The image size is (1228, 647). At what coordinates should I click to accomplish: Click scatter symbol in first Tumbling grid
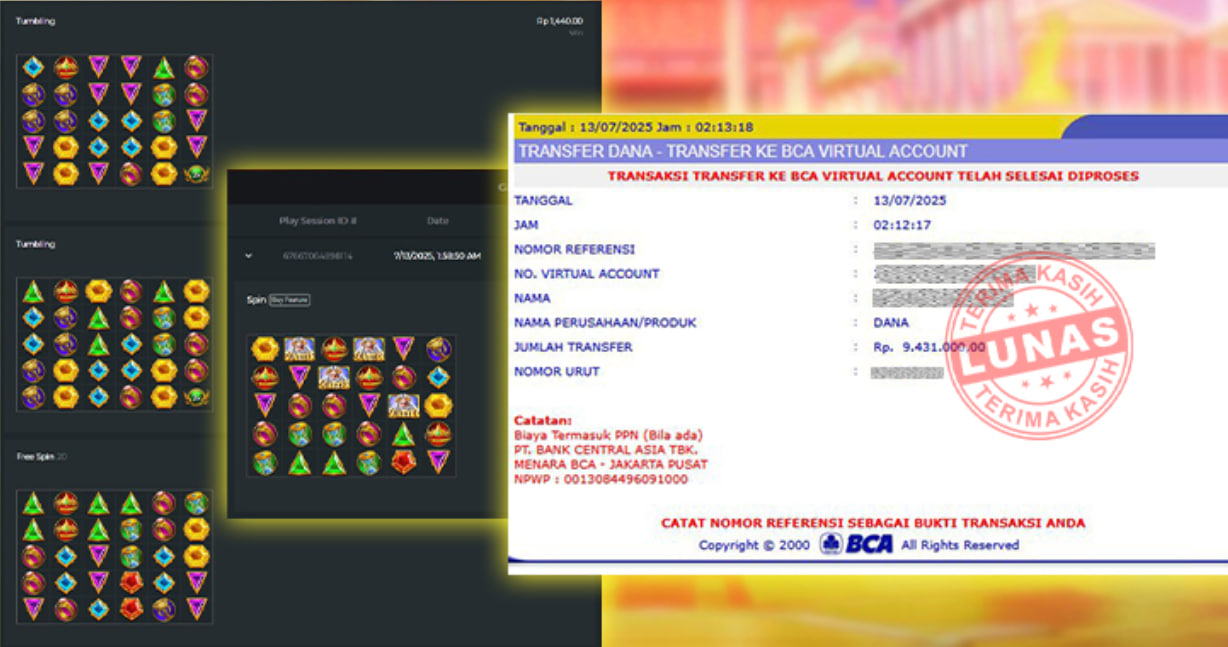click(197, 173)
